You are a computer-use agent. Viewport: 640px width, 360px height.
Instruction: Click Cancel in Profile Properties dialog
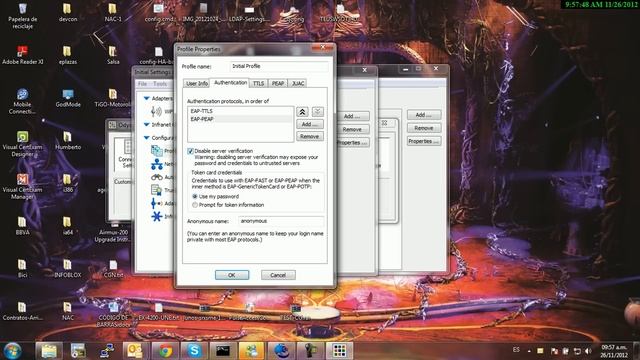[x=278, y=275]
